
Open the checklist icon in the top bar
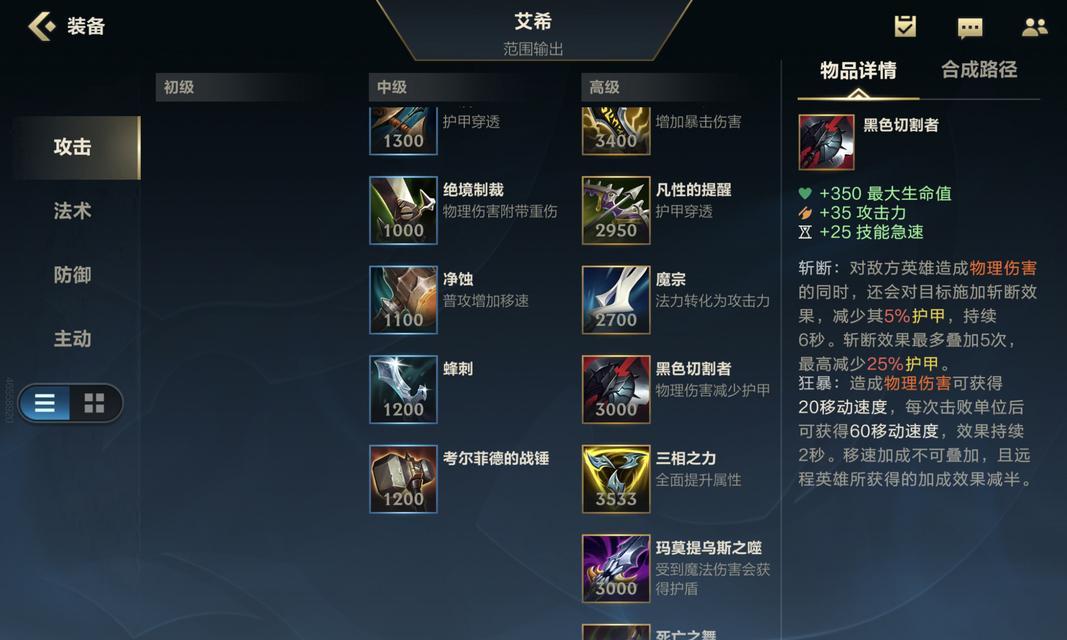coord(905,27)
